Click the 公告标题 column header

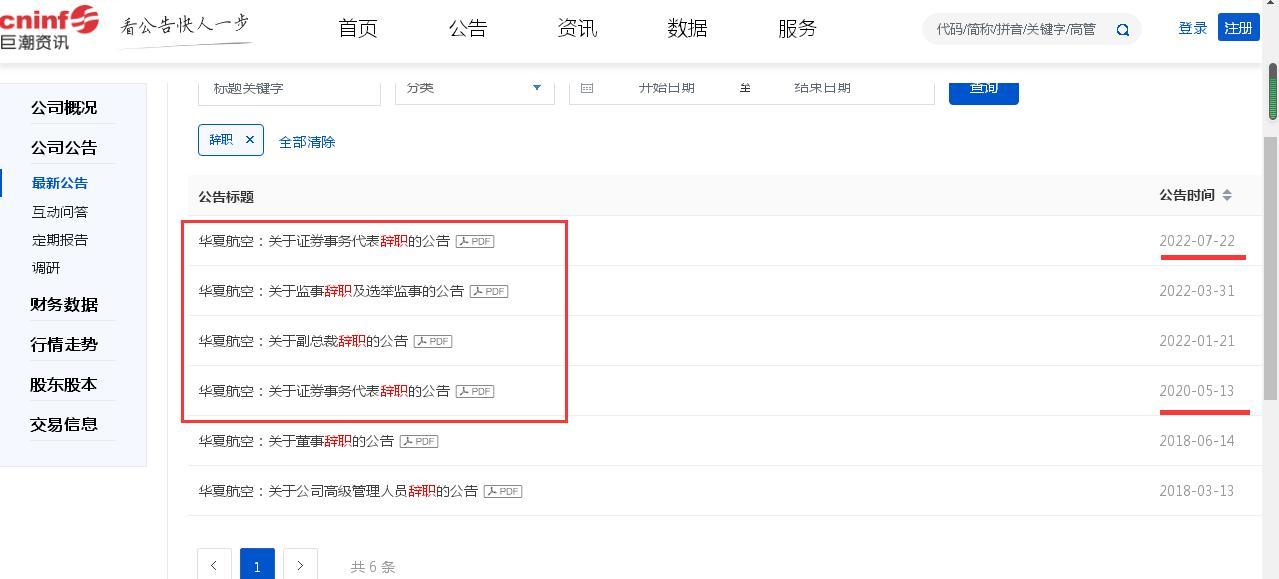point(226,197)
